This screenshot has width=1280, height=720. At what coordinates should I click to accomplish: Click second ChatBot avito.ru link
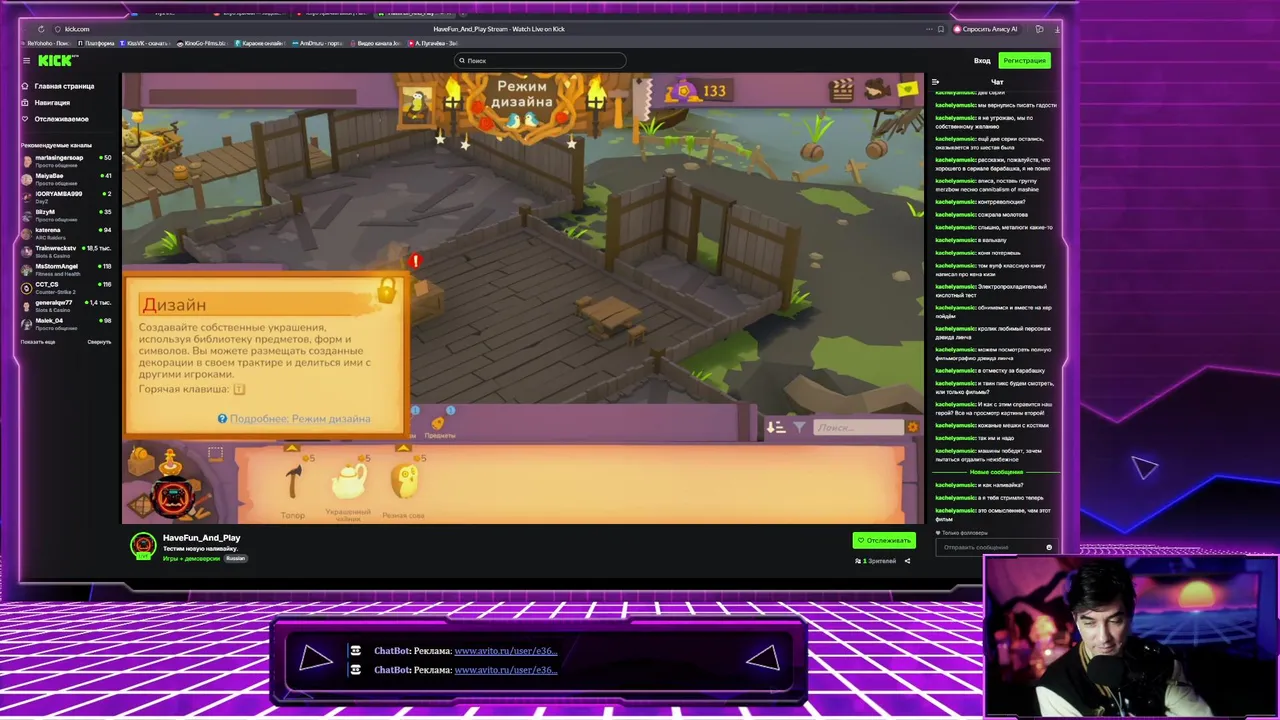[x=505, y=670]
